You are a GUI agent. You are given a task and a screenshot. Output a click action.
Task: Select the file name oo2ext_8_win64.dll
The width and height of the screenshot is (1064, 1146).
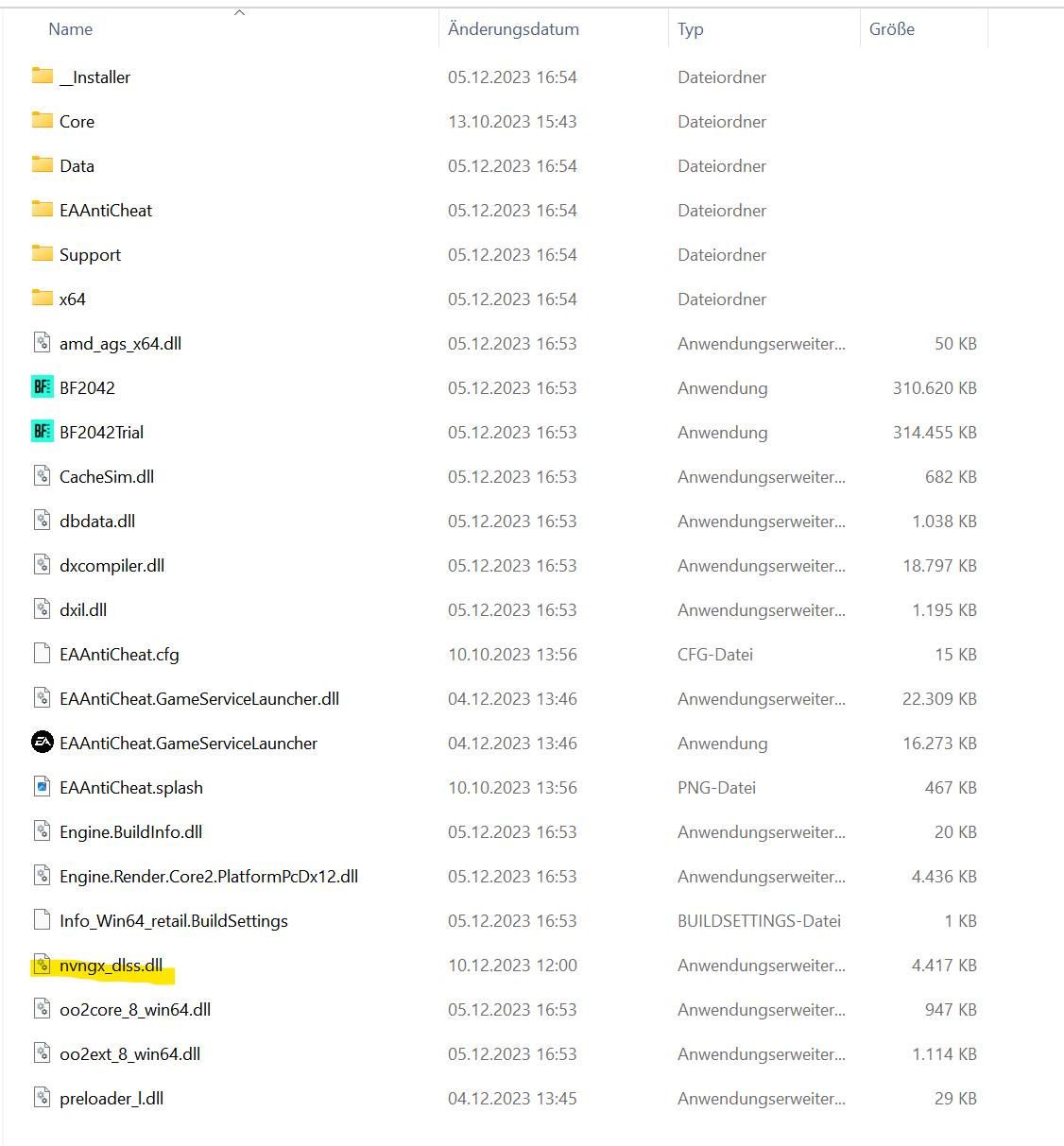tap(129, 1054)
